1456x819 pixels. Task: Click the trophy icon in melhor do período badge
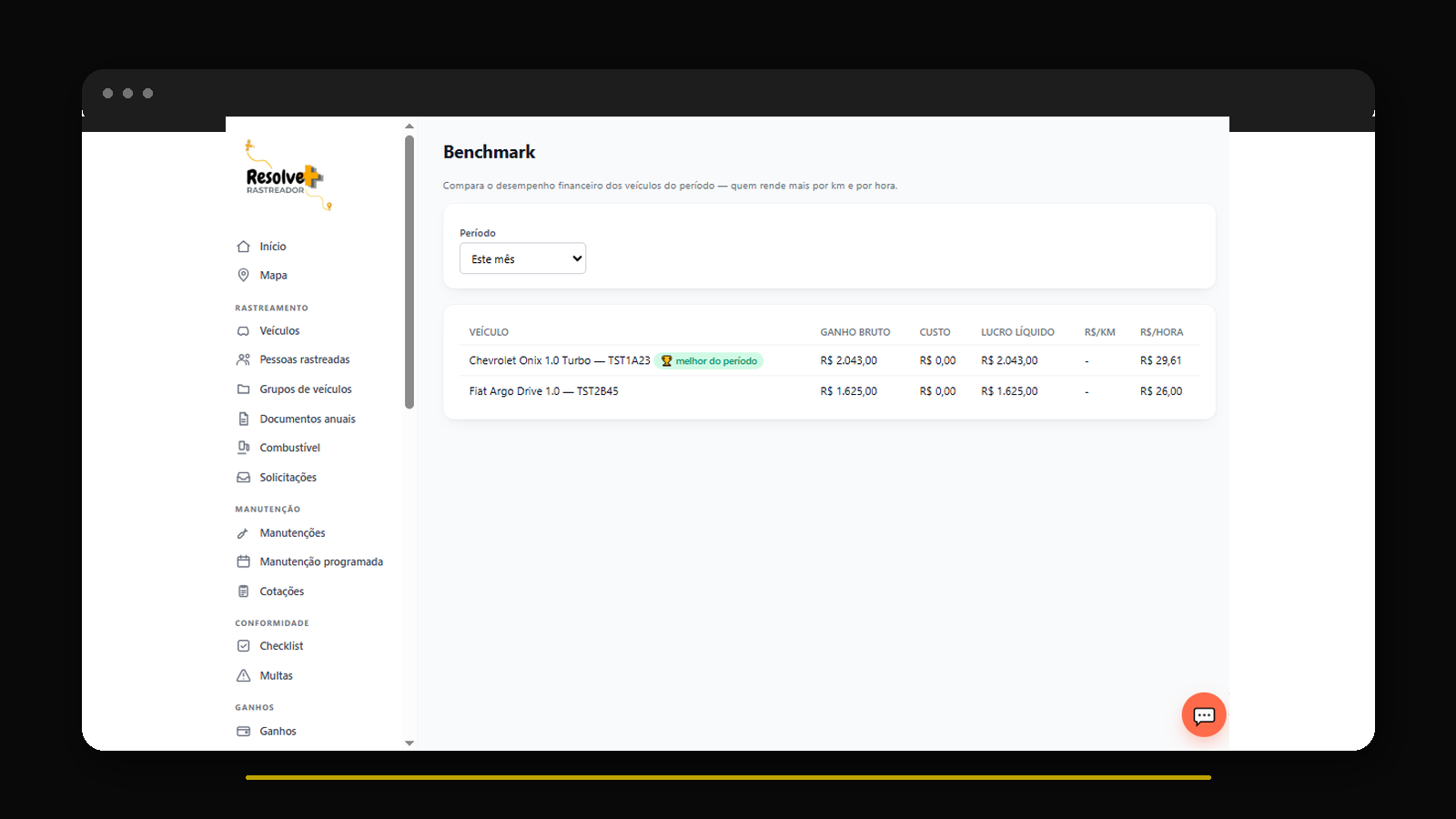(x=666, y=361)
